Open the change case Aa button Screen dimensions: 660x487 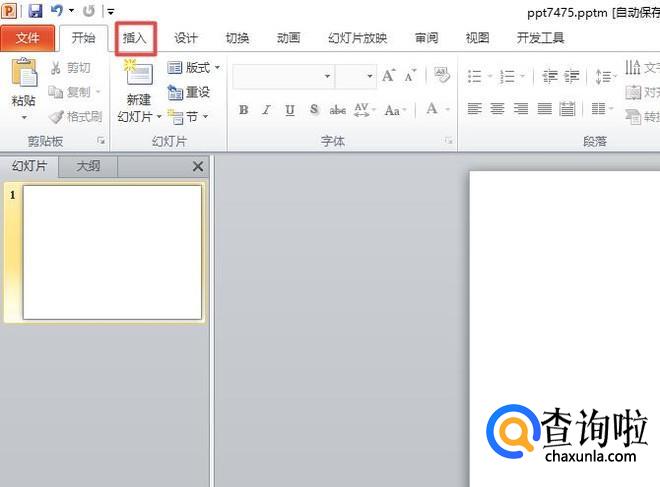tap(395, 110)
